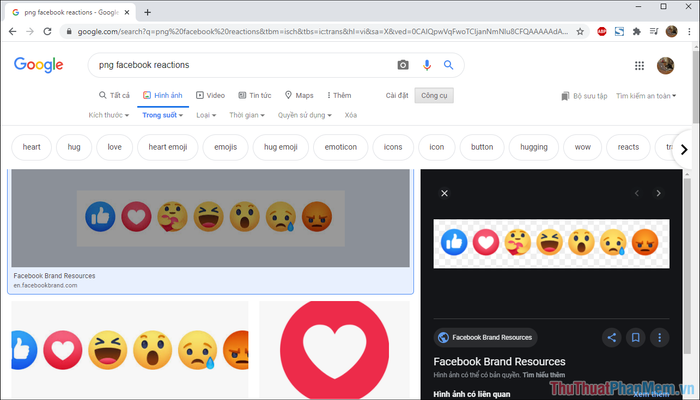Share the image with share icon
Image resolution: width=700 pixels, height=400 pixels.
(x=612, y=338)
